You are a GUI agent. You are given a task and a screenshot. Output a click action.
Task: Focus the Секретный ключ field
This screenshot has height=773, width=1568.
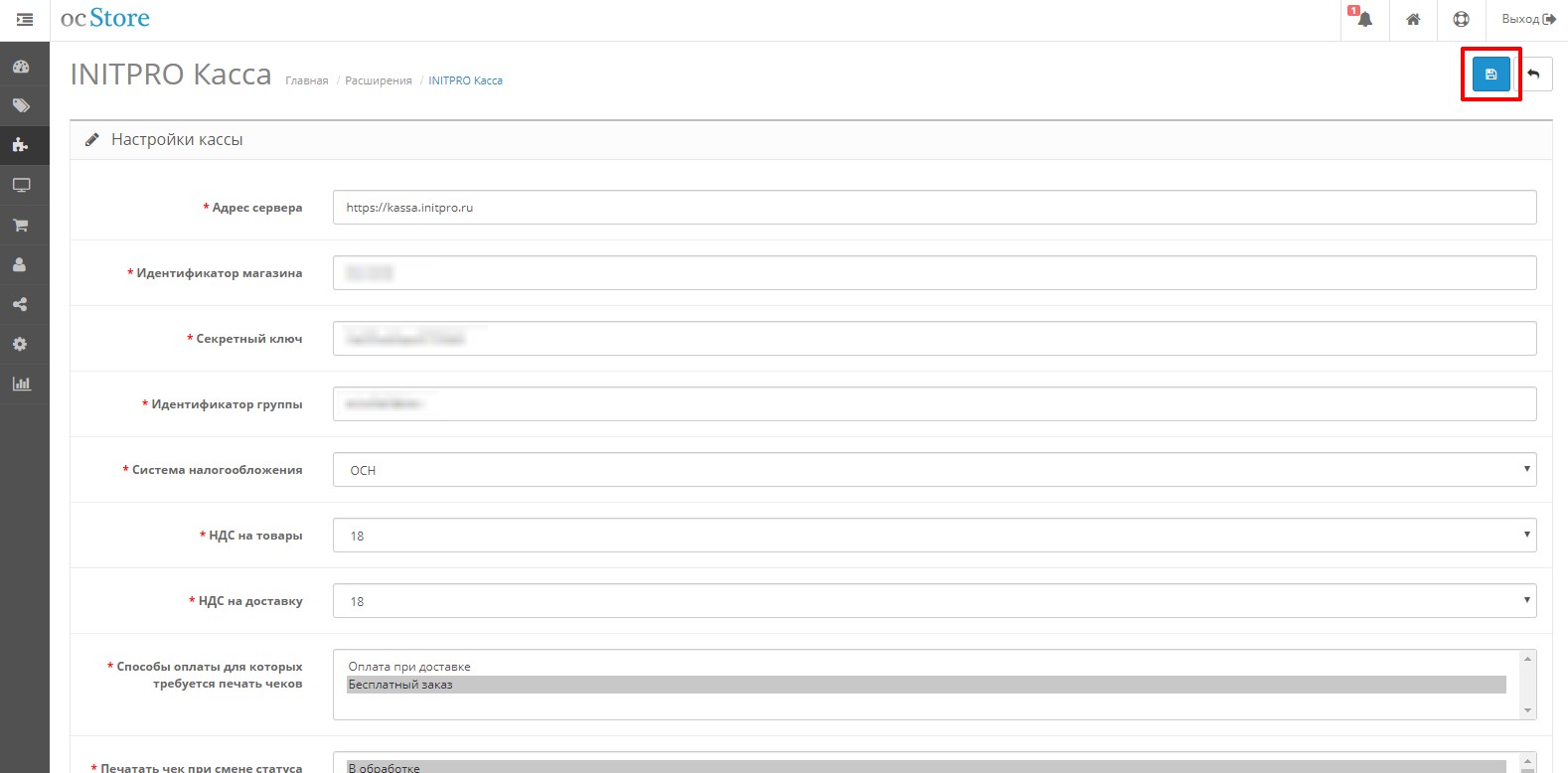(x=934, y=339)
